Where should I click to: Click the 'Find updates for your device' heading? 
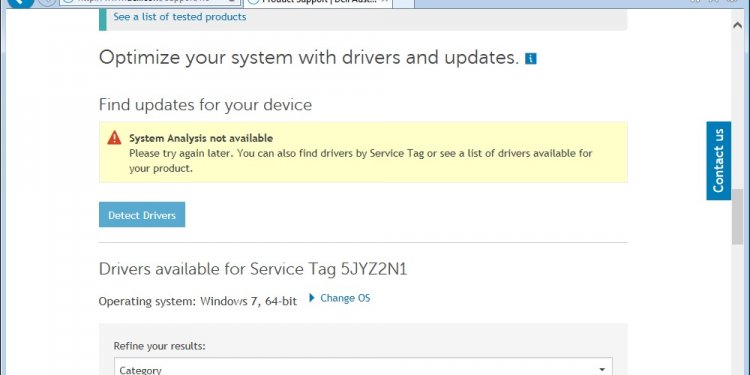click(205, 104)
